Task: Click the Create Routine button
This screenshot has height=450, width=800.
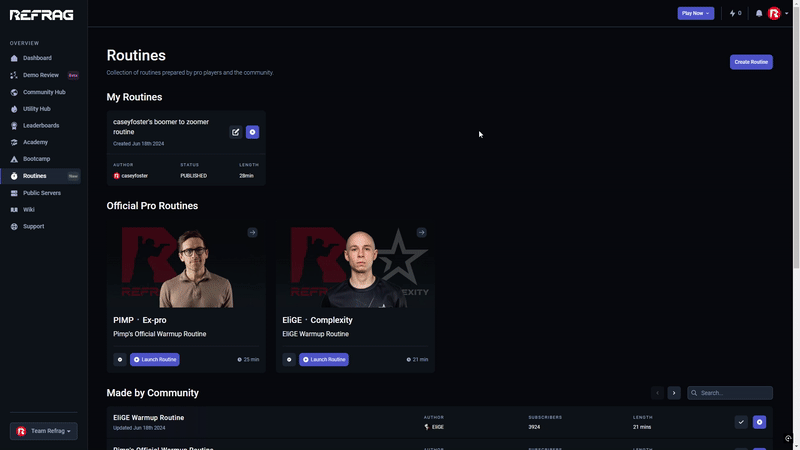Action: [751, 62]
